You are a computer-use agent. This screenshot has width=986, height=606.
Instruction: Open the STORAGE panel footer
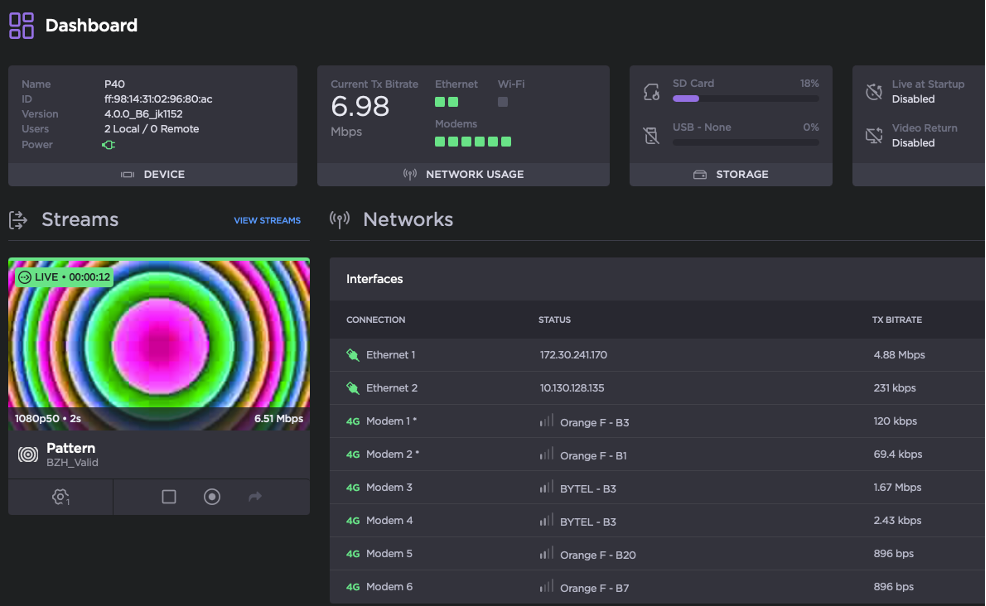731,174
